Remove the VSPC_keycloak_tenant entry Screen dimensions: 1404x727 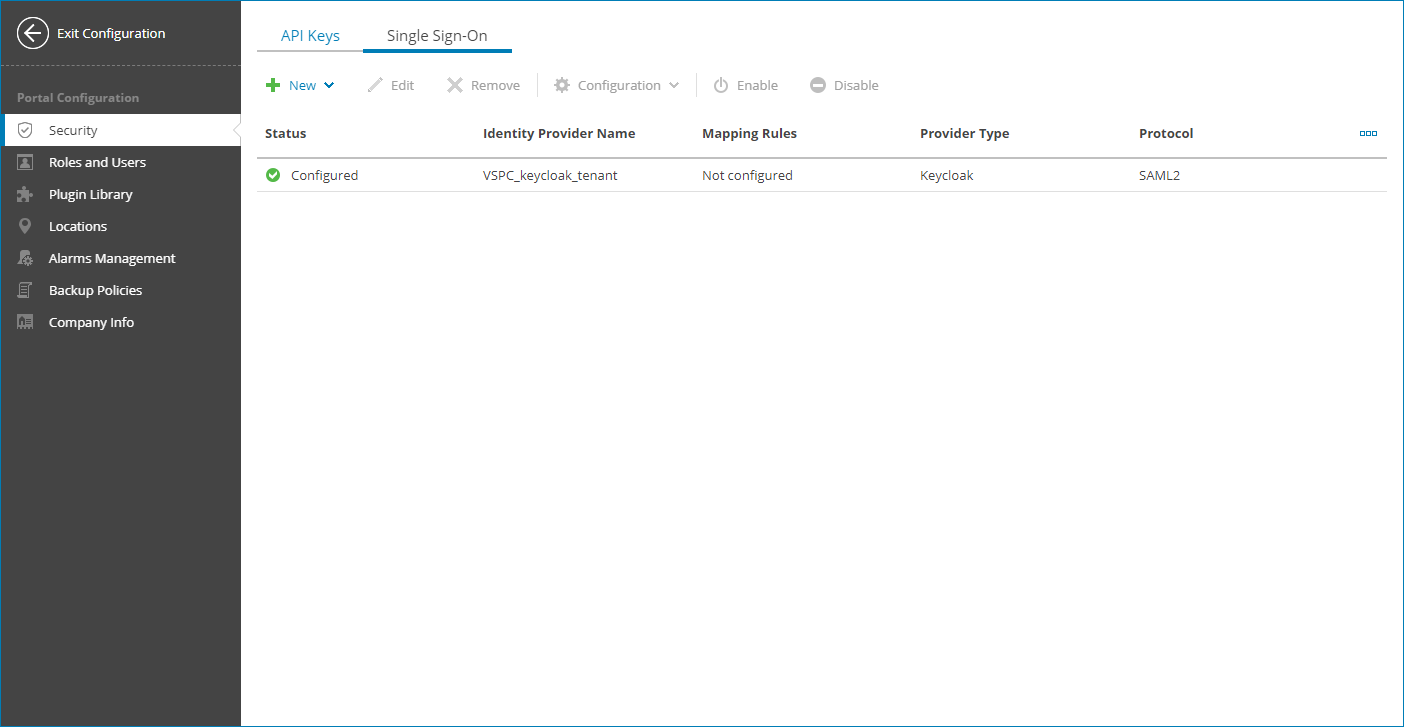(x=483, y=85)
